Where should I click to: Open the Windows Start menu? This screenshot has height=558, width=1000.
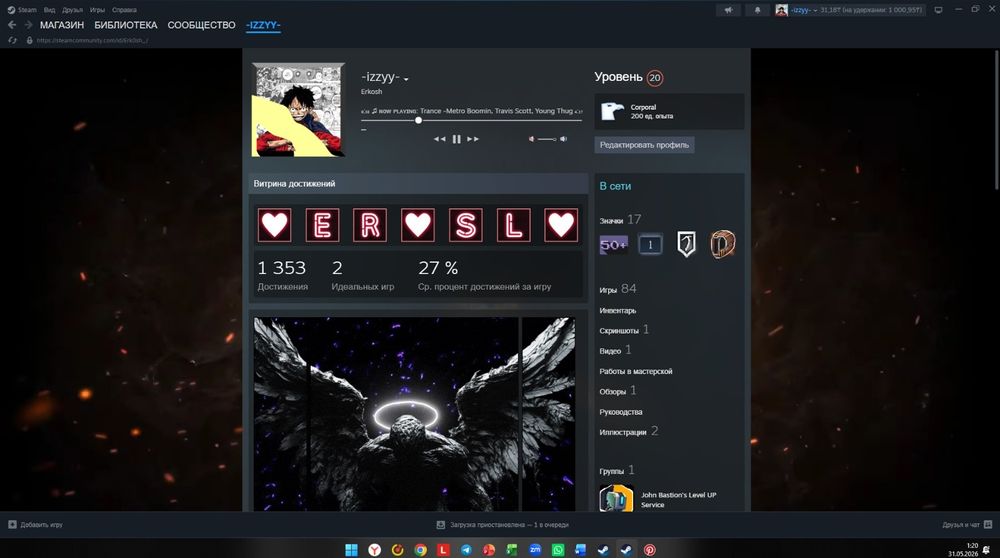point(351,550)
